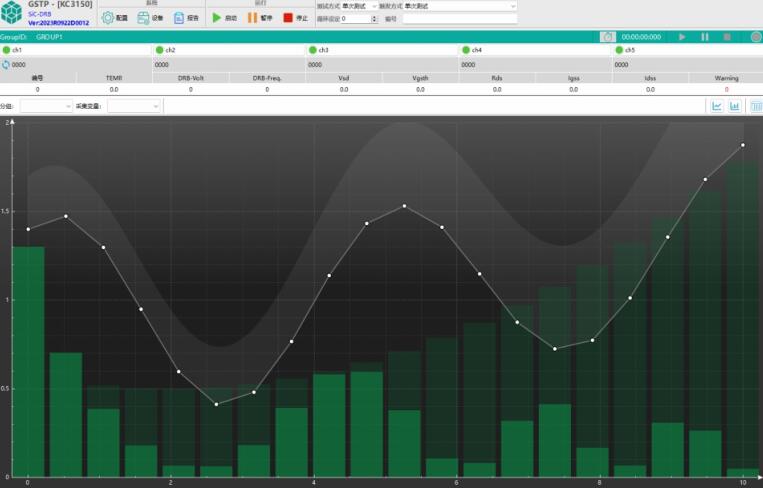Toggle channel ch1 green indicator
Image resolution: width=763 pixels, height=488 pixels.
(x=6, y=50)
